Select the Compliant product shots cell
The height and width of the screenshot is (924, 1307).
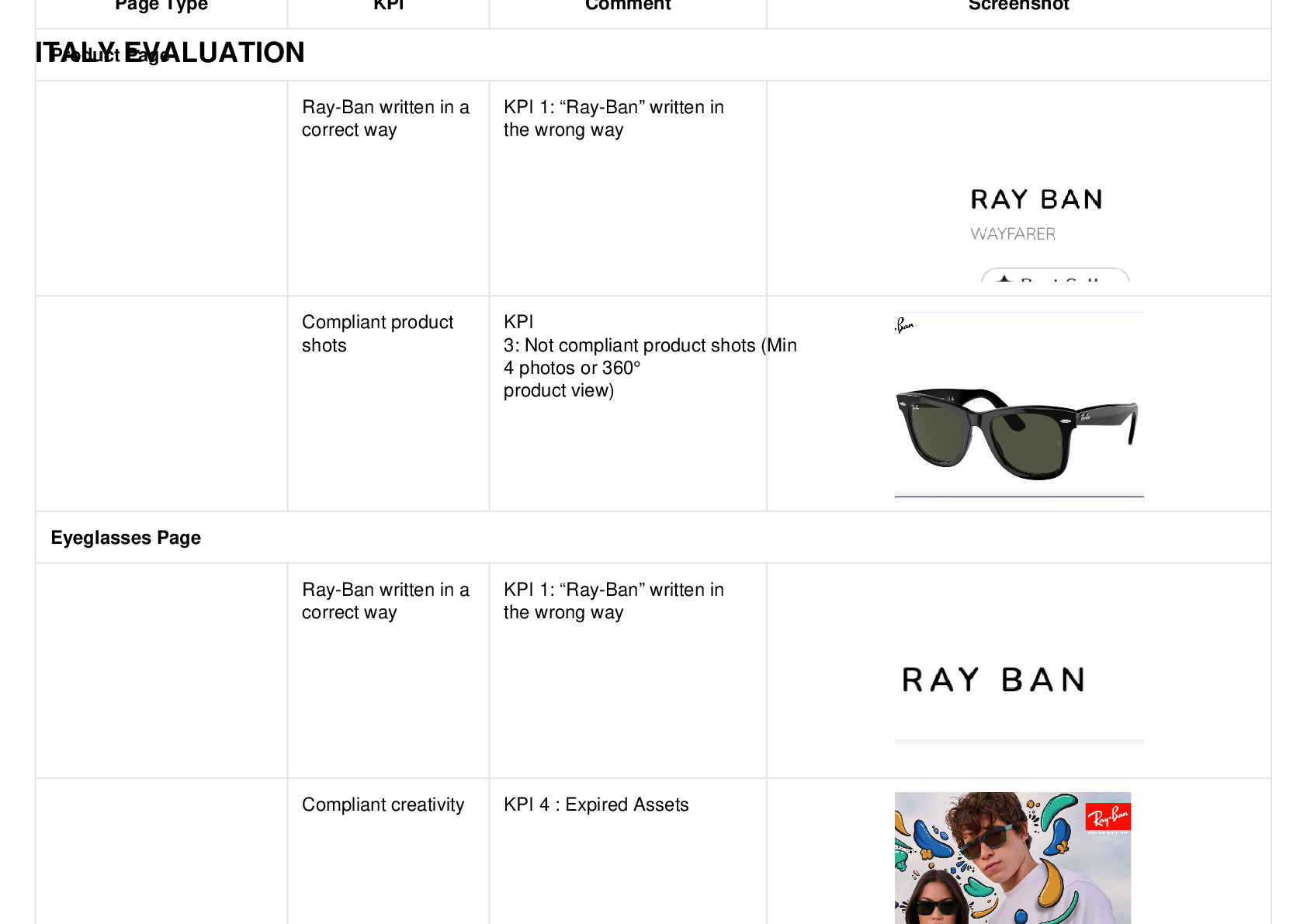(378, 334)
